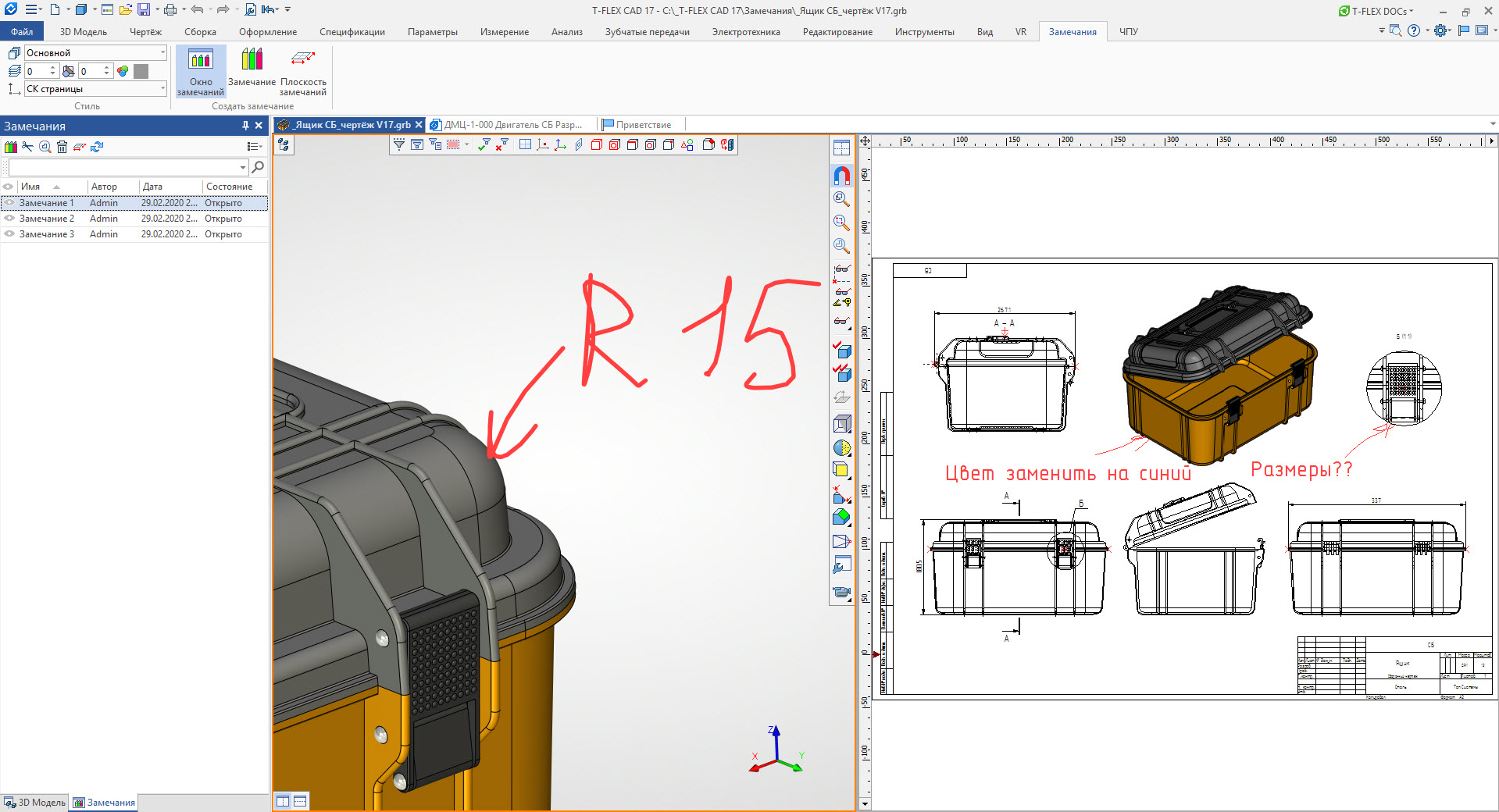1499x812 pixels.
Task: Undo last action with back arrow
Action: pos(197,10)
